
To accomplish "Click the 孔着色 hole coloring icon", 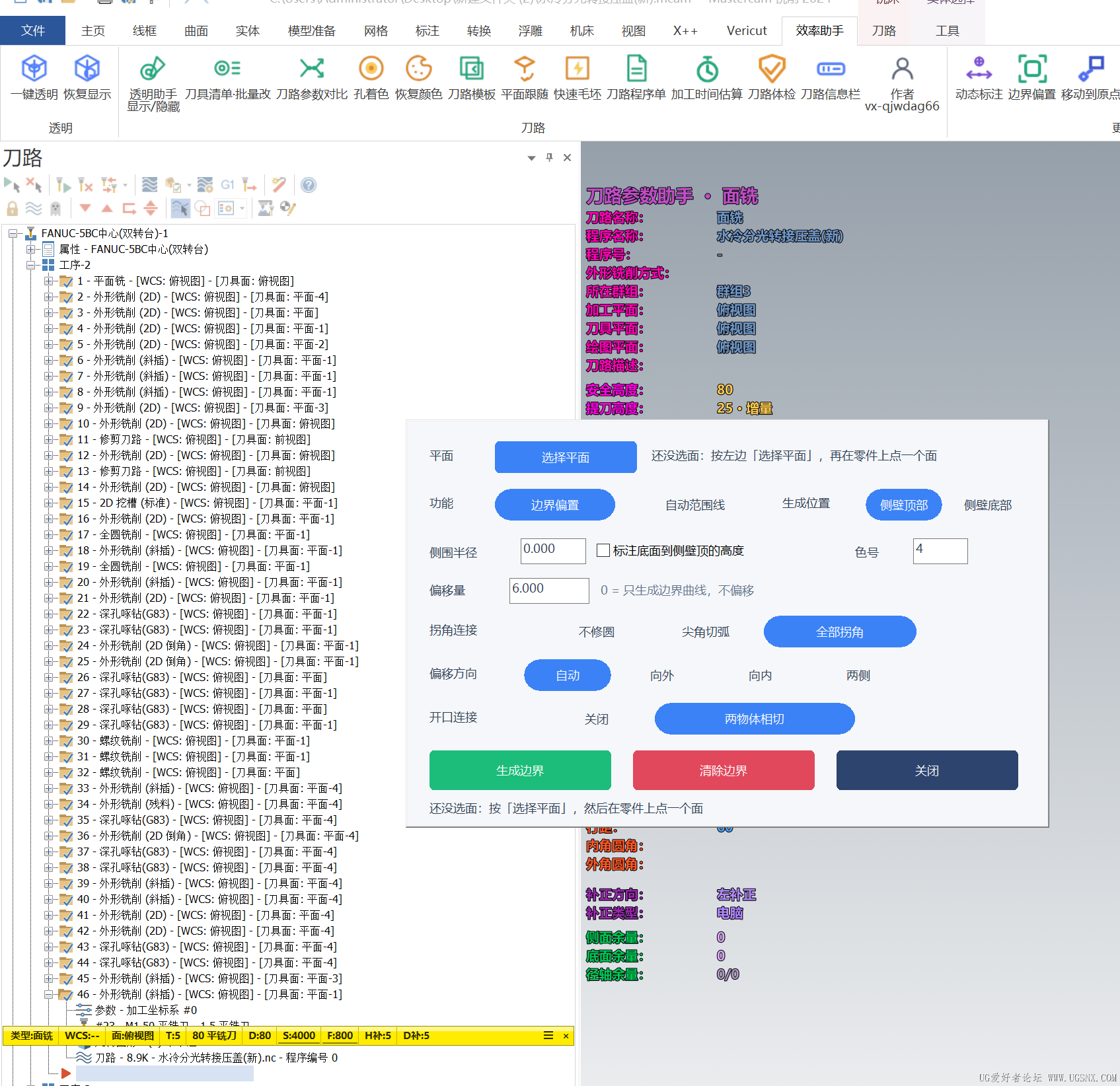I will tap(371, 69).
